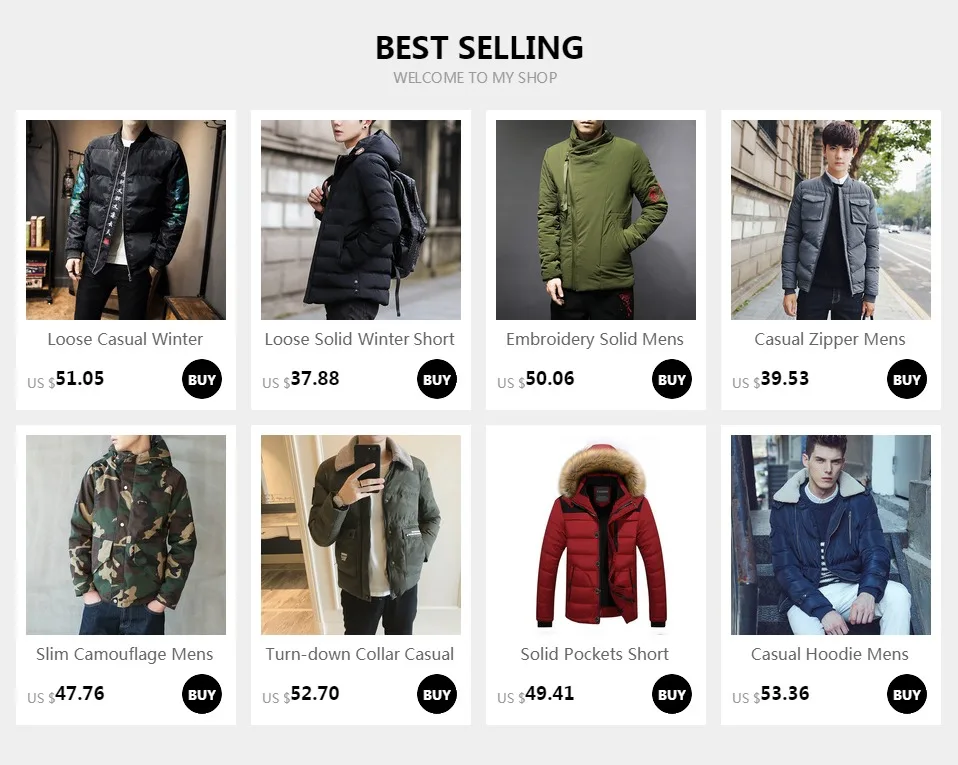Click BUY for the $37.88 Loose Solid Winter Short

point(437,379)
